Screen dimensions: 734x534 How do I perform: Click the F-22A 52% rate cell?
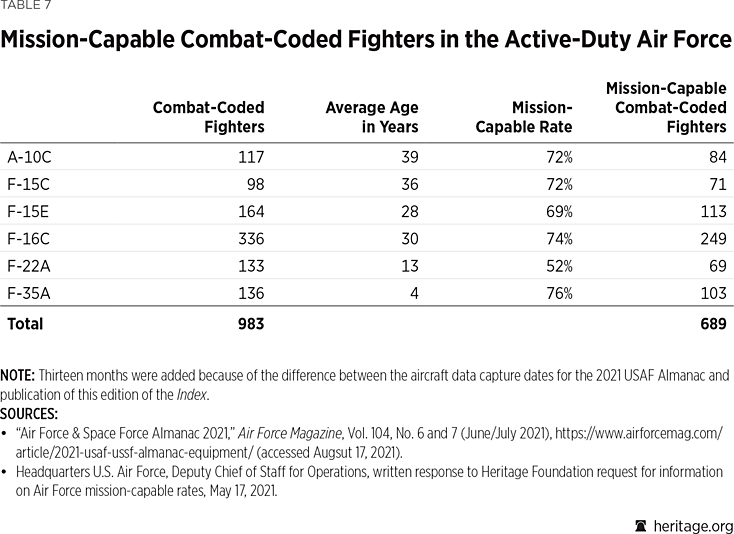558,266
